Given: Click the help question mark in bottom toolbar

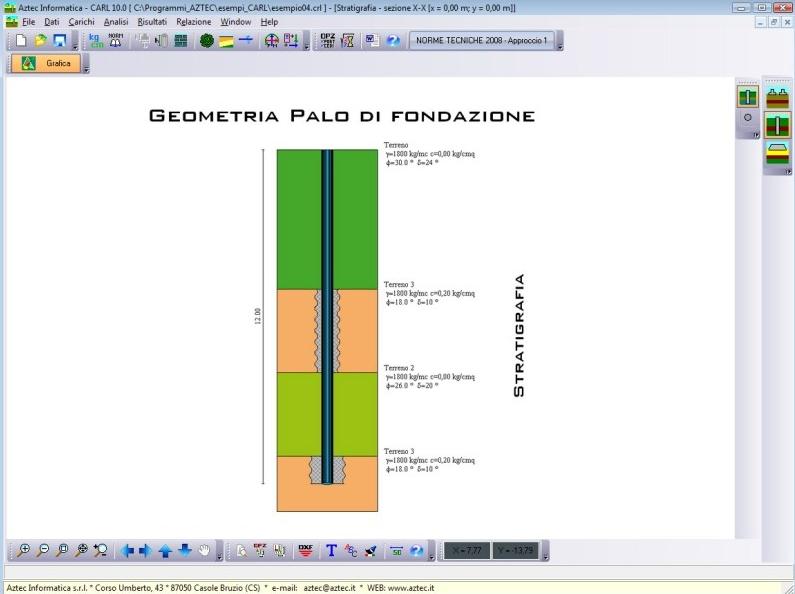Looking at the screenshot, I should 417,550.
